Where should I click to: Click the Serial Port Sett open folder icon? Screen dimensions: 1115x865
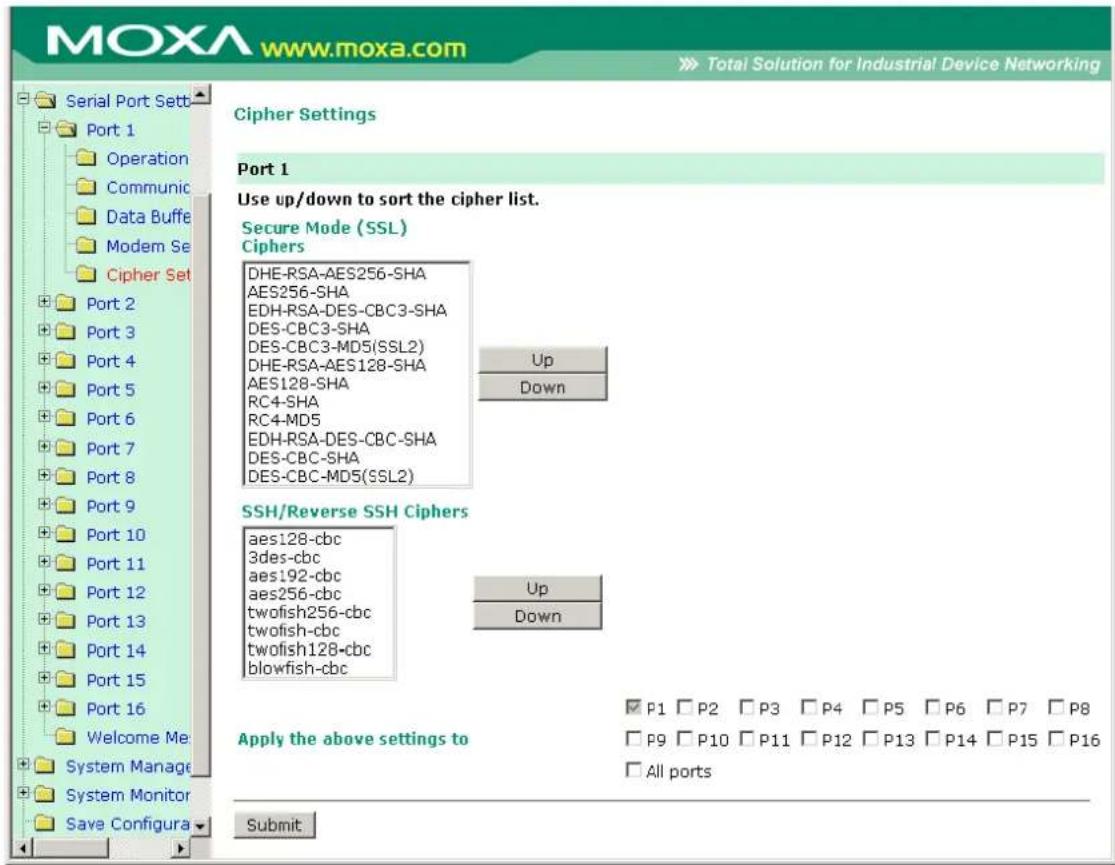[45, 100]
